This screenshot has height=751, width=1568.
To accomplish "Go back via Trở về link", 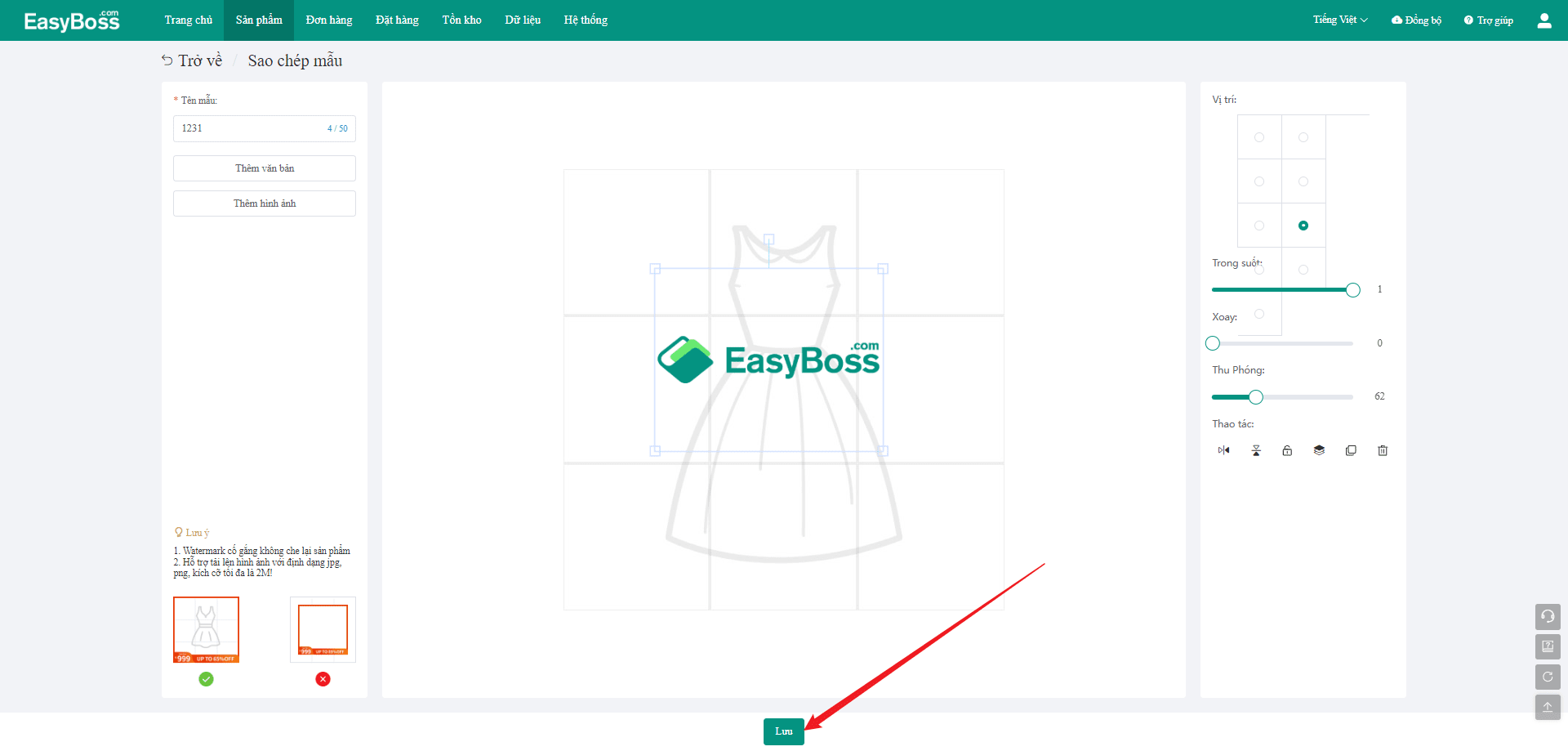I will tap(192, 60).
